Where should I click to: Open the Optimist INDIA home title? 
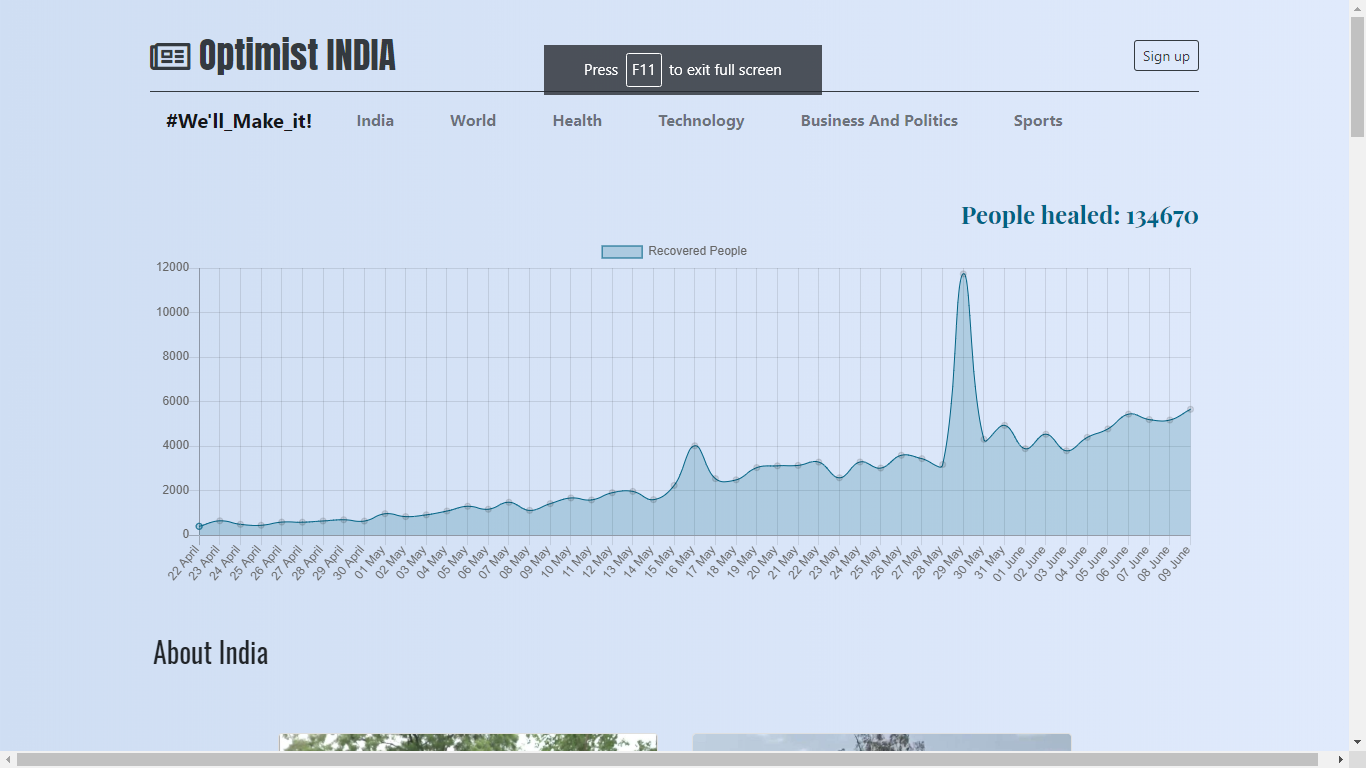297,56
